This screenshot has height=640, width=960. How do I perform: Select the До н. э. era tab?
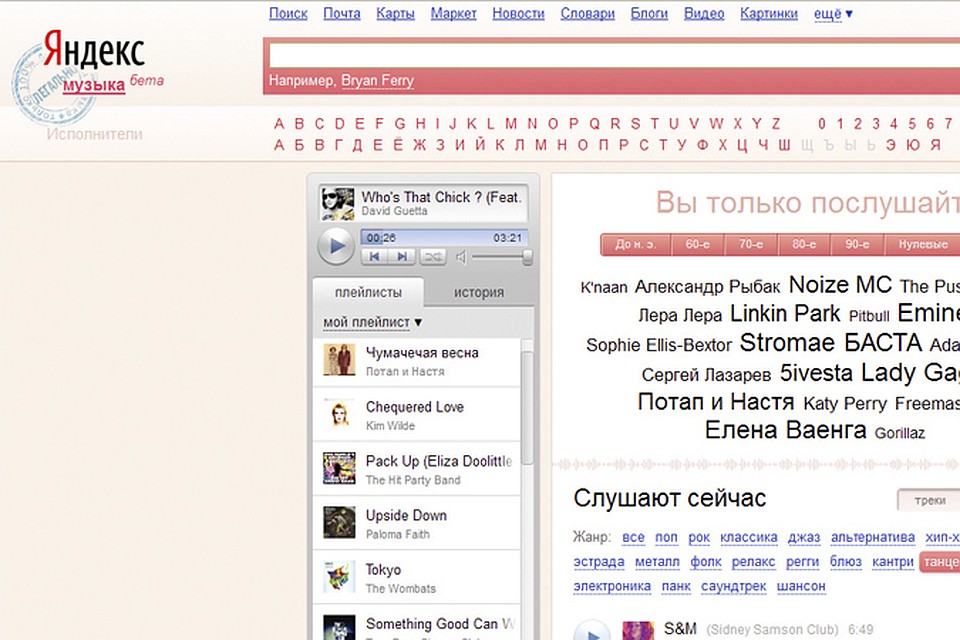click(x=636, y=244)
